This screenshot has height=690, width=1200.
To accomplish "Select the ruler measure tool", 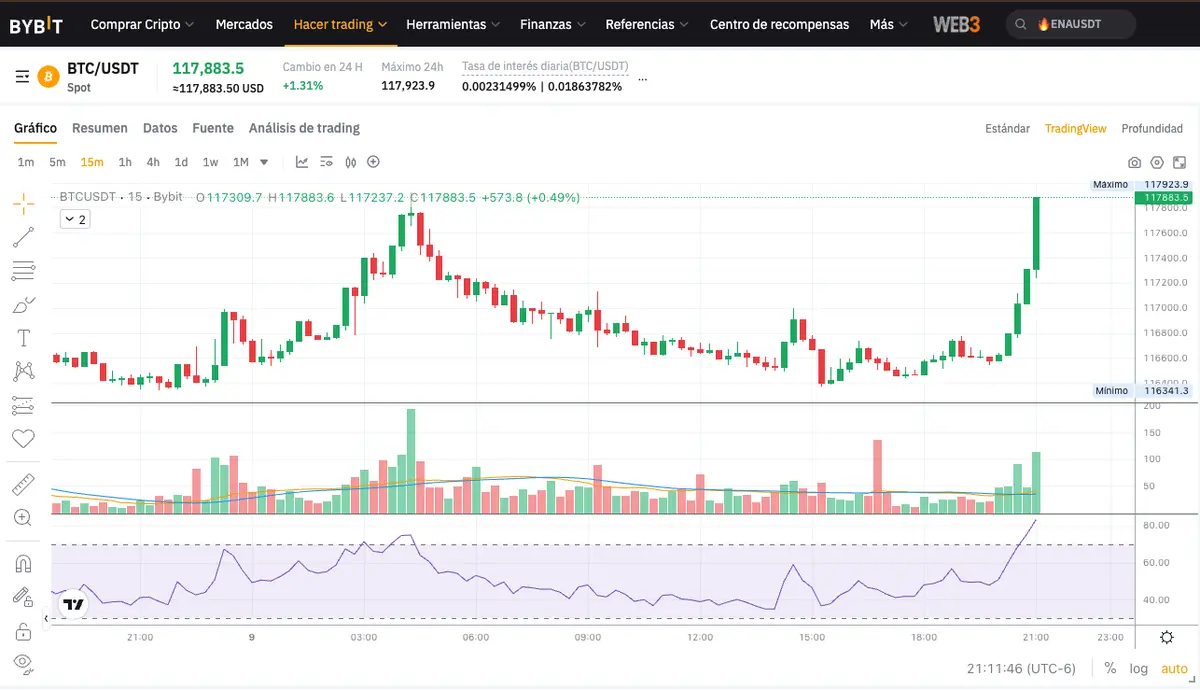I will click(x=23, y=484).
